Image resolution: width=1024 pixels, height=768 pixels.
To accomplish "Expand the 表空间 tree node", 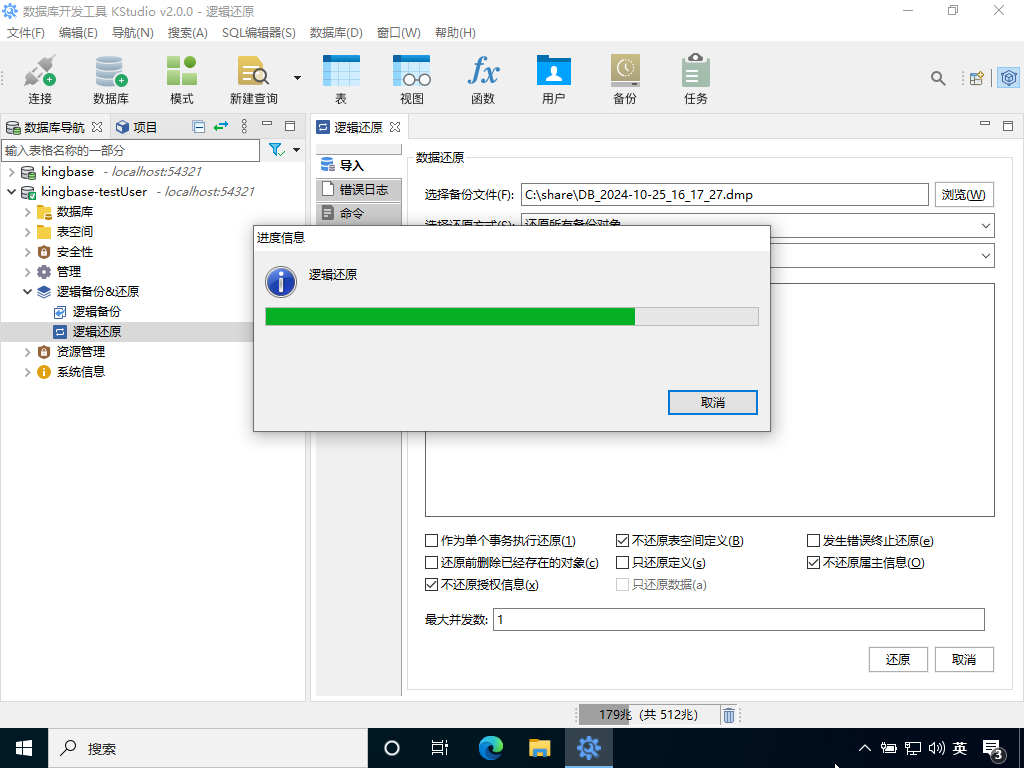I will (28, 232).
